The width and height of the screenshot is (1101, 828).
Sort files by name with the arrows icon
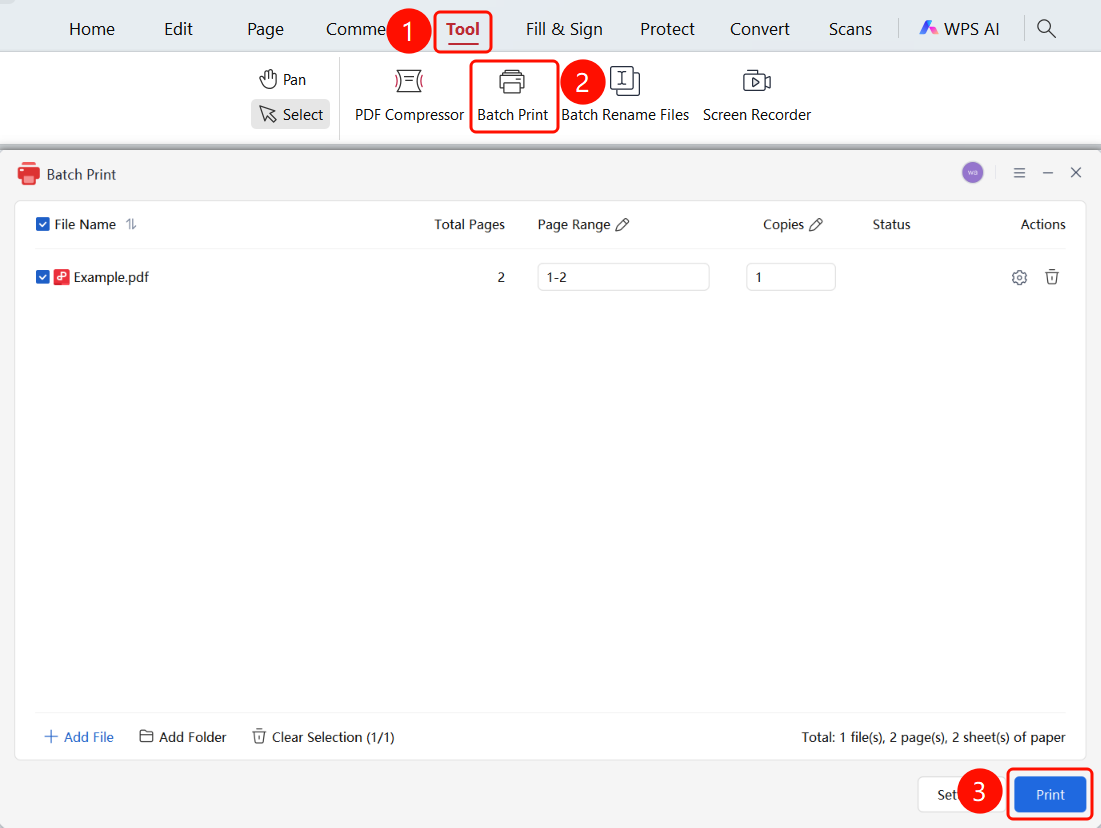[x=131, y=225]
